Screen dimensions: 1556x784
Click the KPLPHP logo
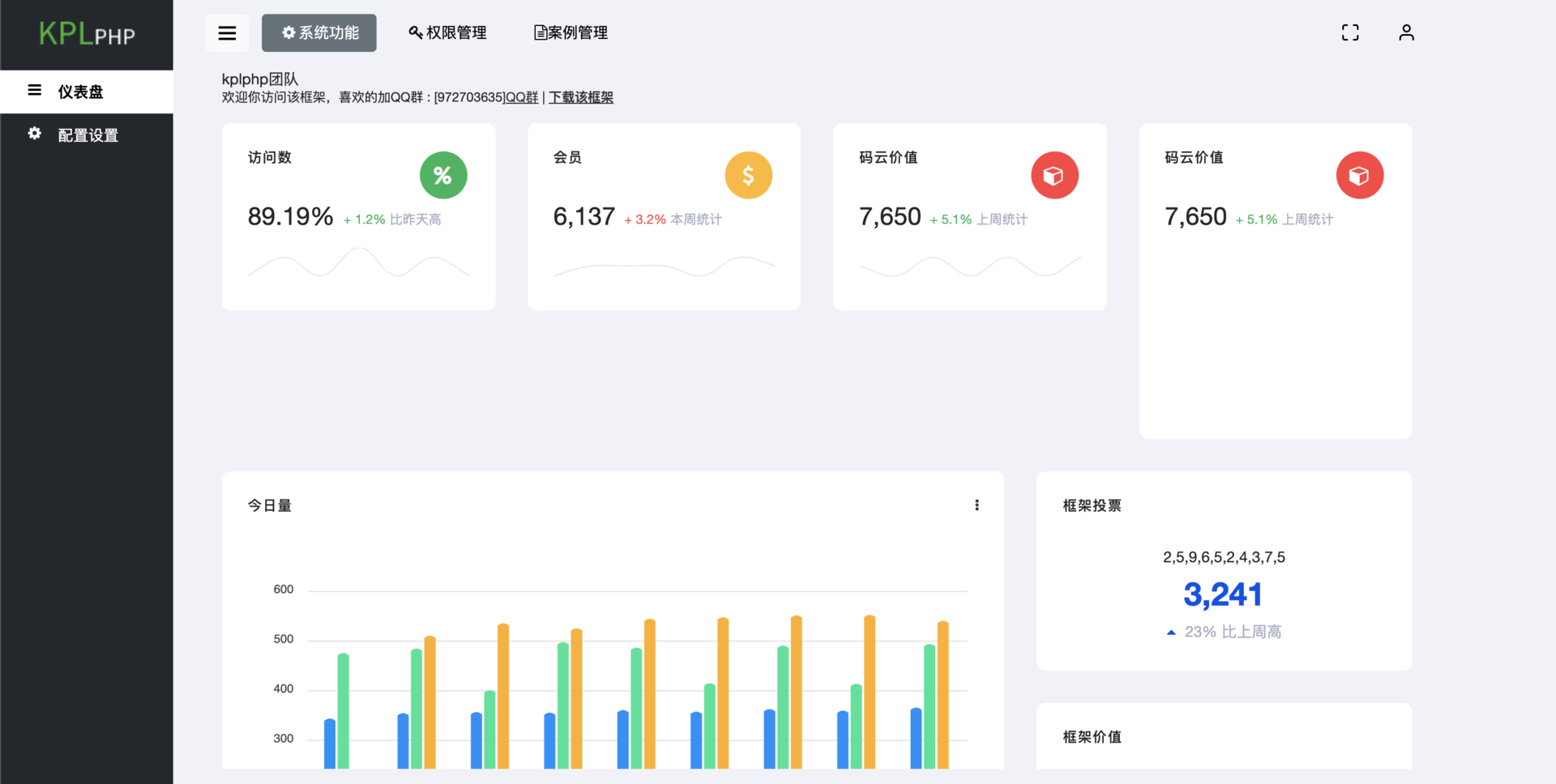87,34
